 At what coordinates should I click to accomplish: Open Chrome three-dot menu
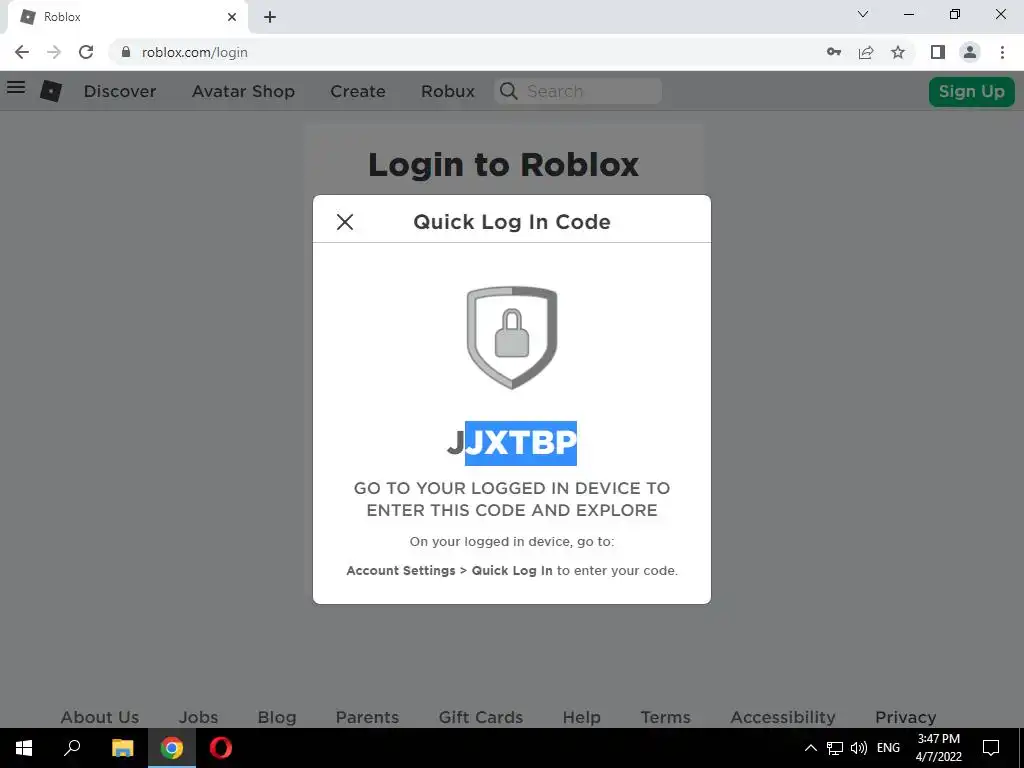click(x=1002, y=52)
